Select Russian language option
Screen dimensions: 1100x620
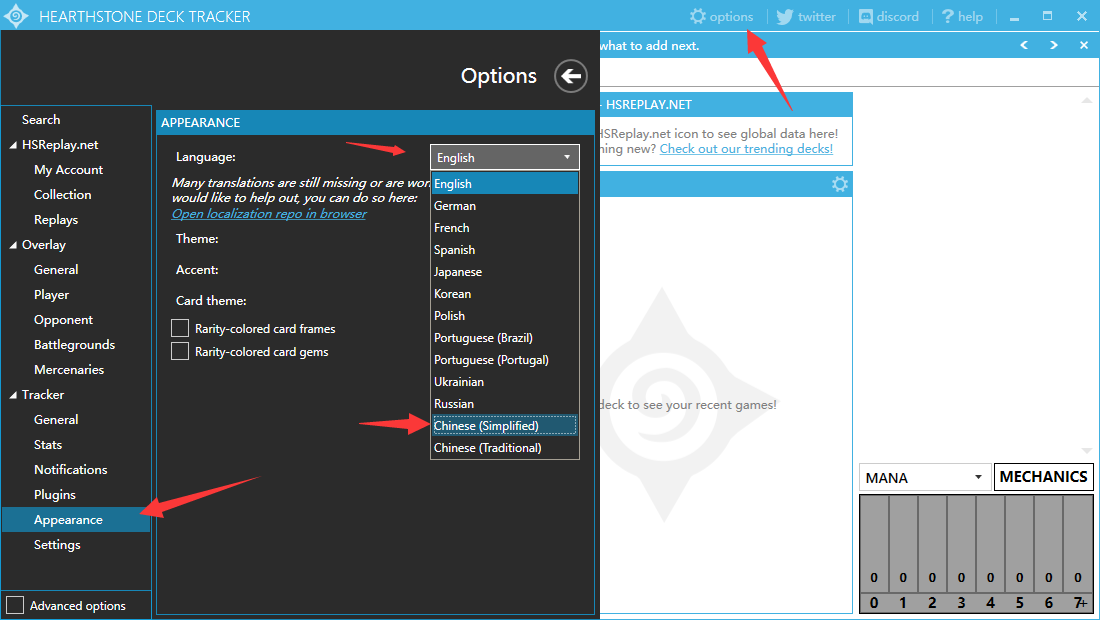pyautogui.click(x=504, y=404)
